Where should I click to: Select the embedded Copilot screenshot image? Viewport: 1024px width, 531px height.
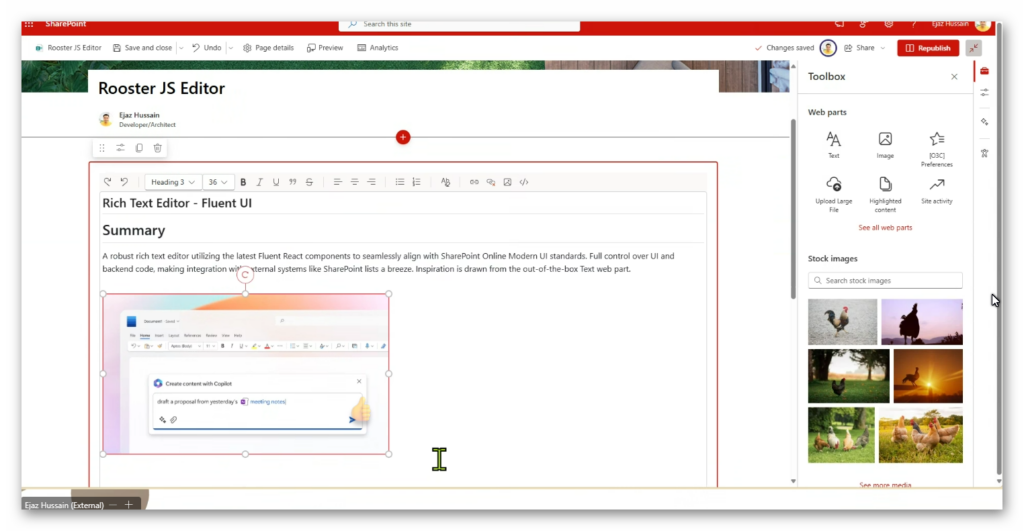(246, 374)
